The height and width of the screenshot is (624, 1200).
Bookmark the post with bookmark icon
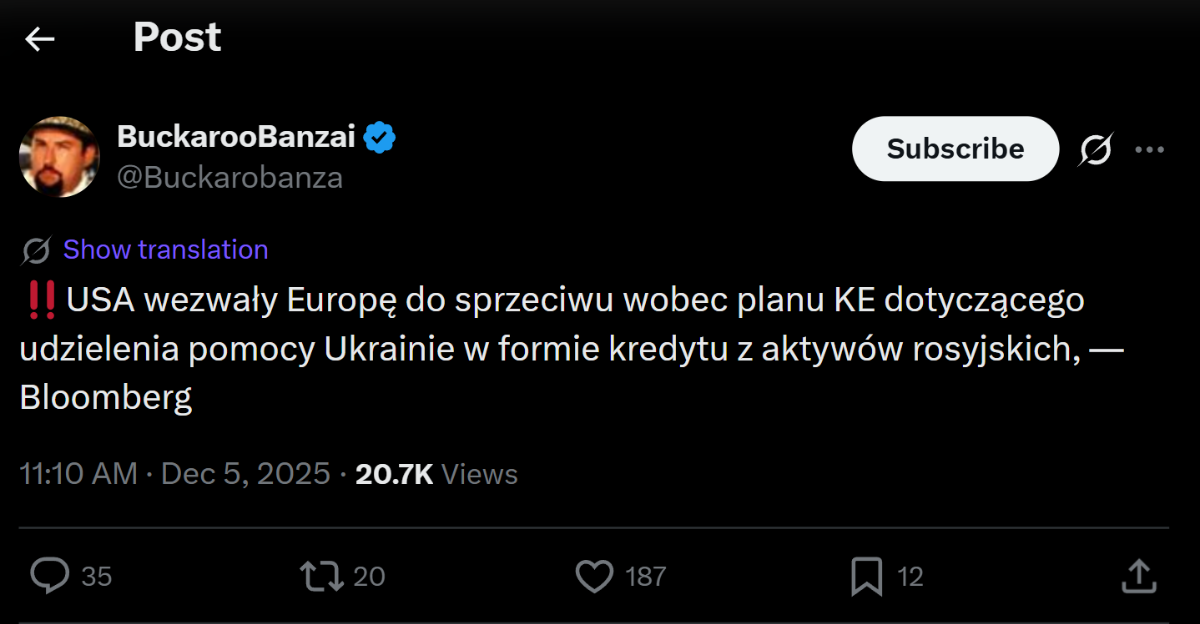click(865, 576)
